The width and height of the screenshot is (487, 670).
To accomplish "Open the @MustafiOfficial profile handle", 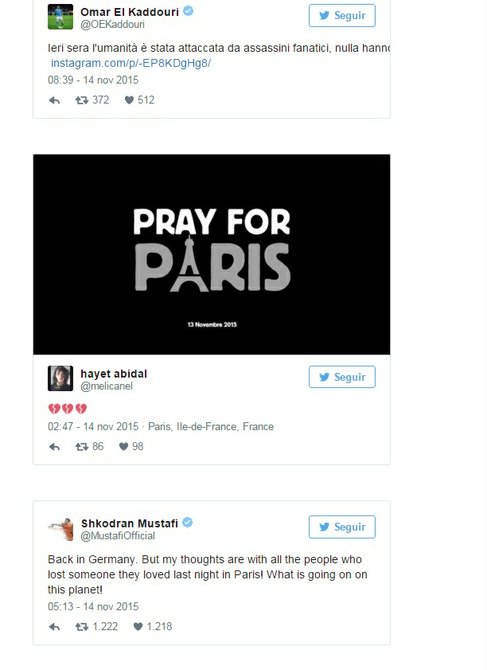I will (x=118, y=536).
